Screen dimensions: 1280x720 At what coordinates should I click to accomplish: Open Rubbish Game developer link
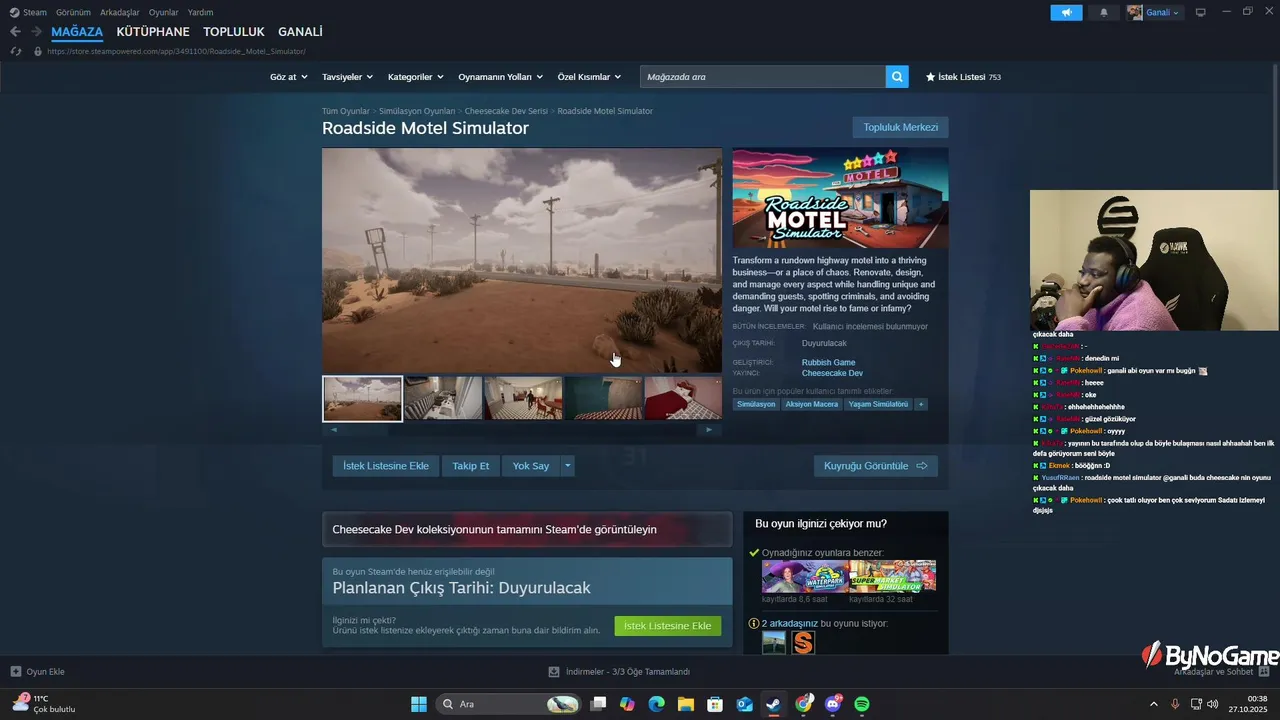pyautogui.click(x=828, y=362)
